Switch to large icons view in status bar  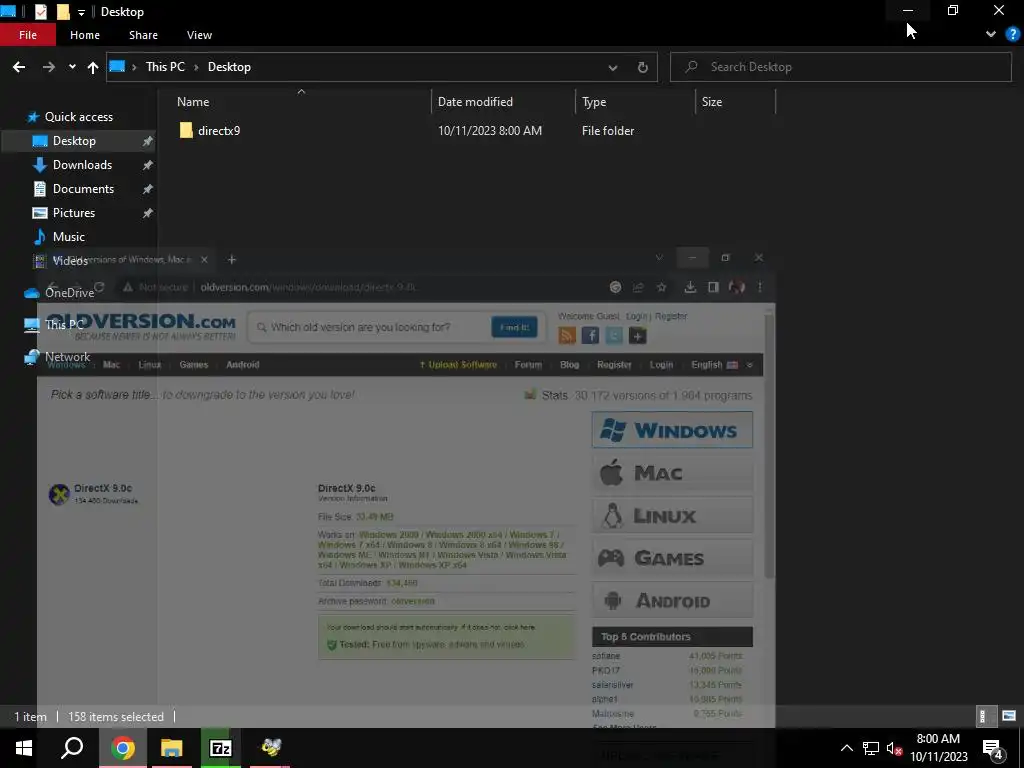point(1008,716)
